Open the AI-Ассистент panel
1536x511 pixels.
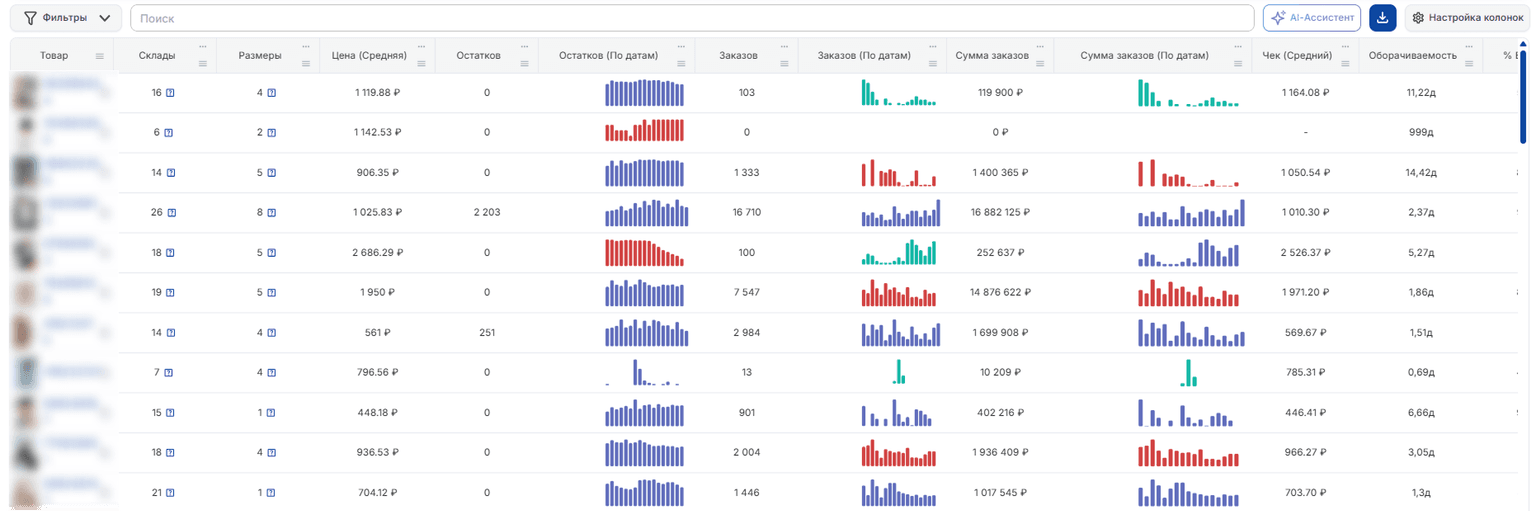coord(1312,18)
